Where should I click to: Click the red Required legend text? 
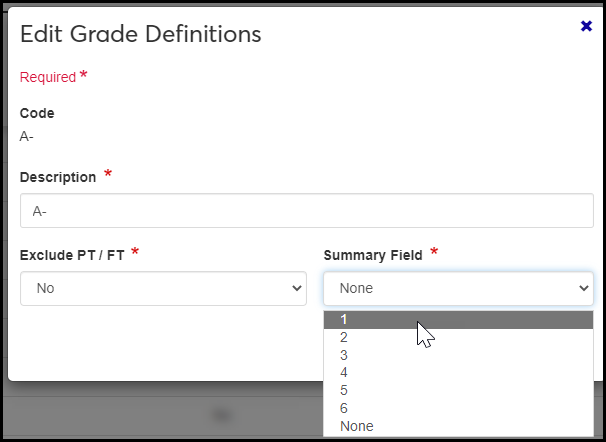pyautogui.click(x=48, y=77)
